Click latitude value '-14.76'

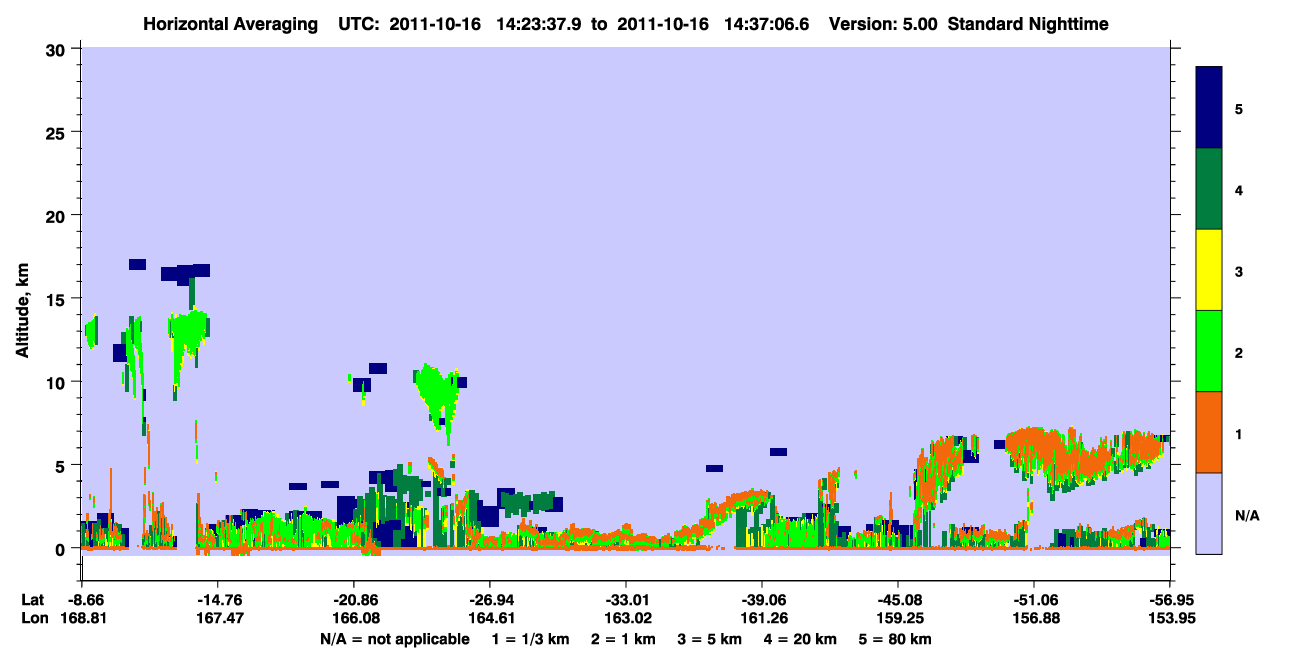coord(218,599)
